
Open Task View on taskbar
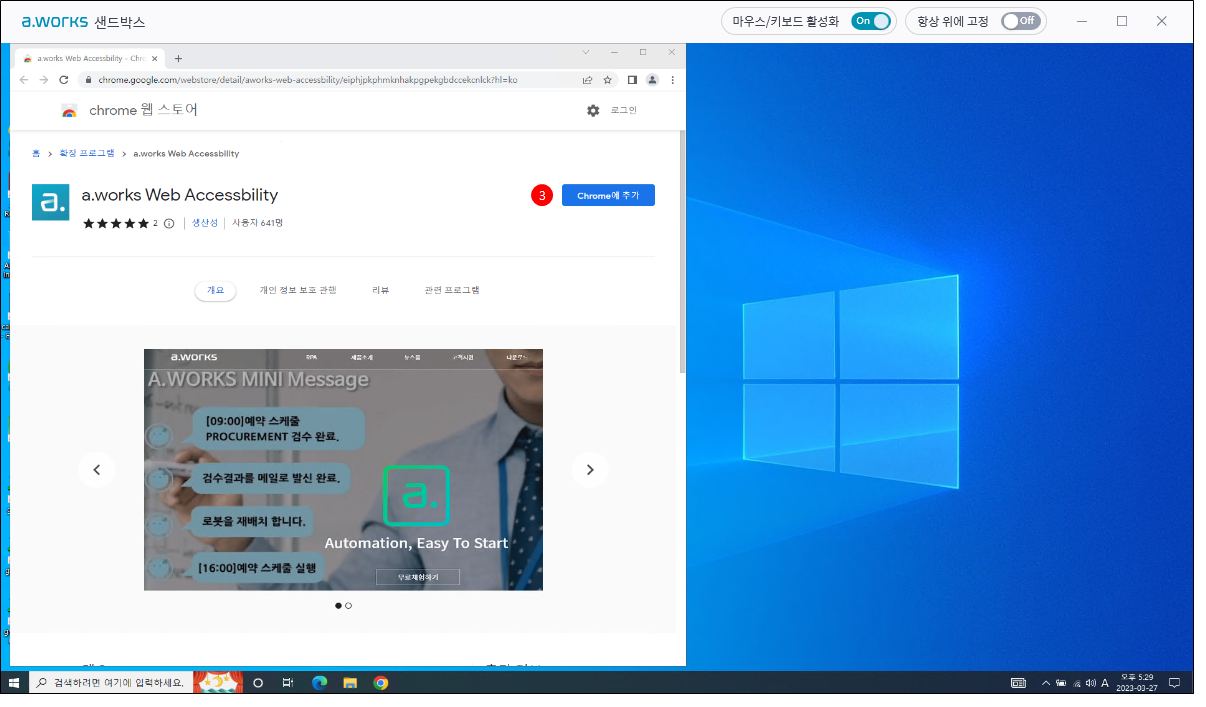tap(287, 683)
